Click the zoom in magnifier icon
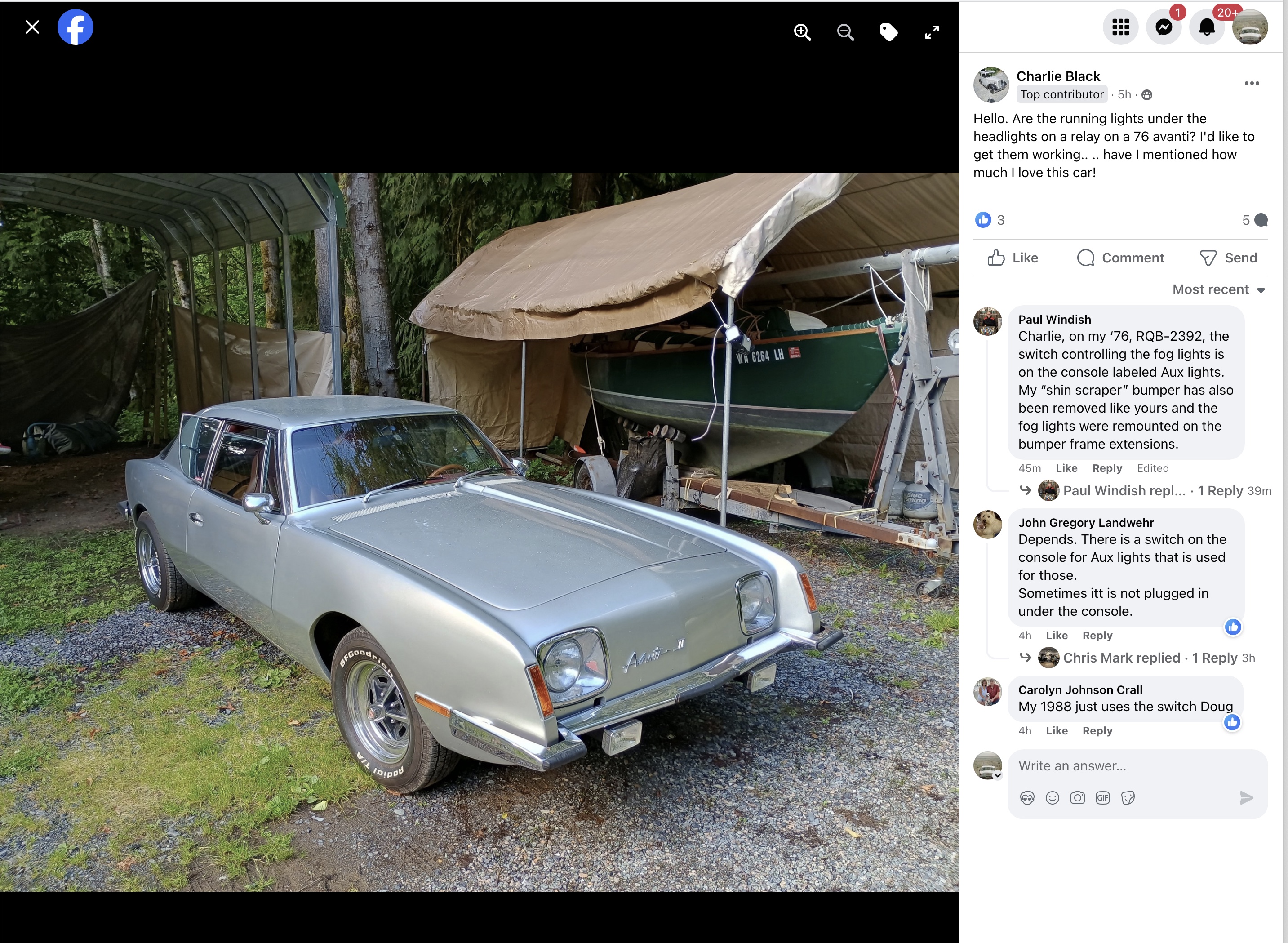1288x943 pixels. click(x=802, y=32)
